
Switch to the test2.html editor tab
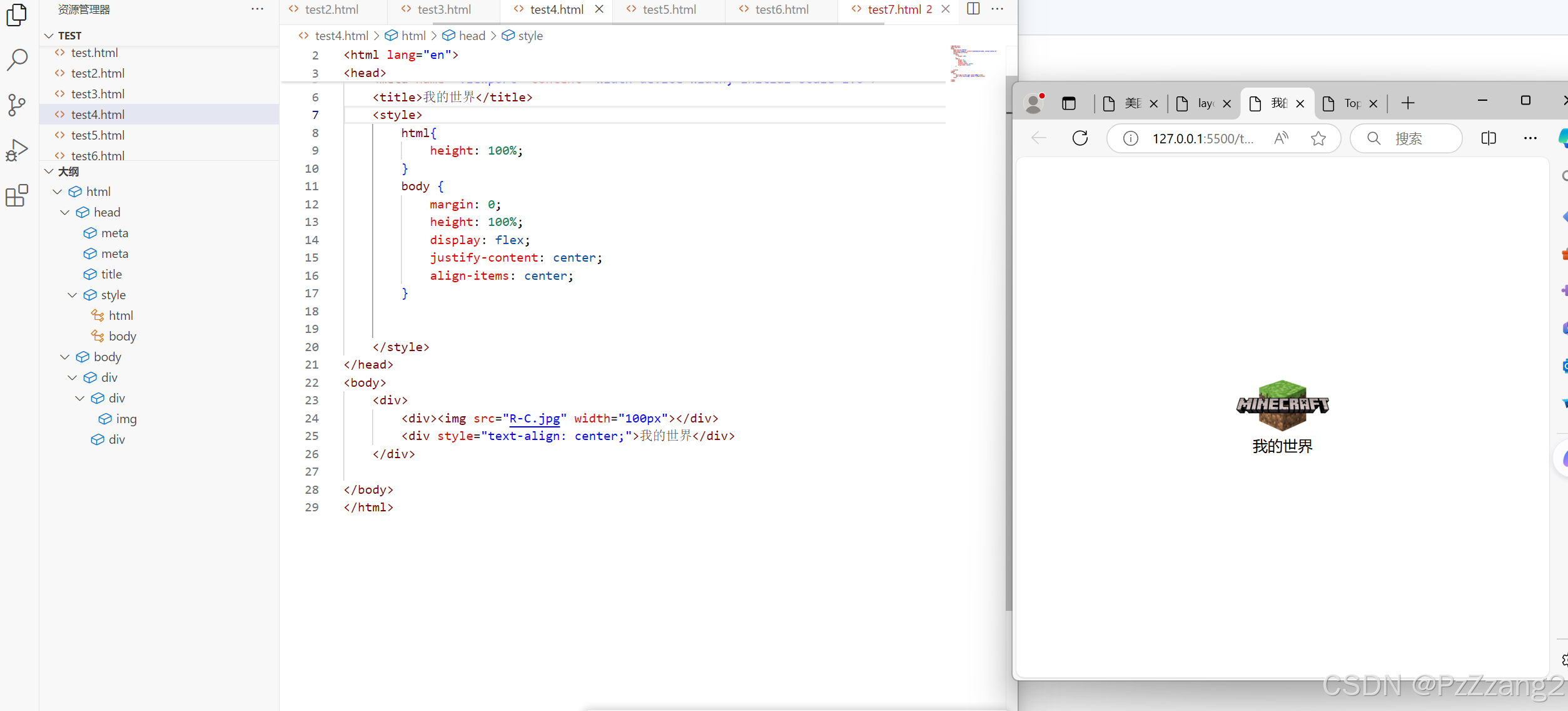pyautogui.click(x=331, y=10)
